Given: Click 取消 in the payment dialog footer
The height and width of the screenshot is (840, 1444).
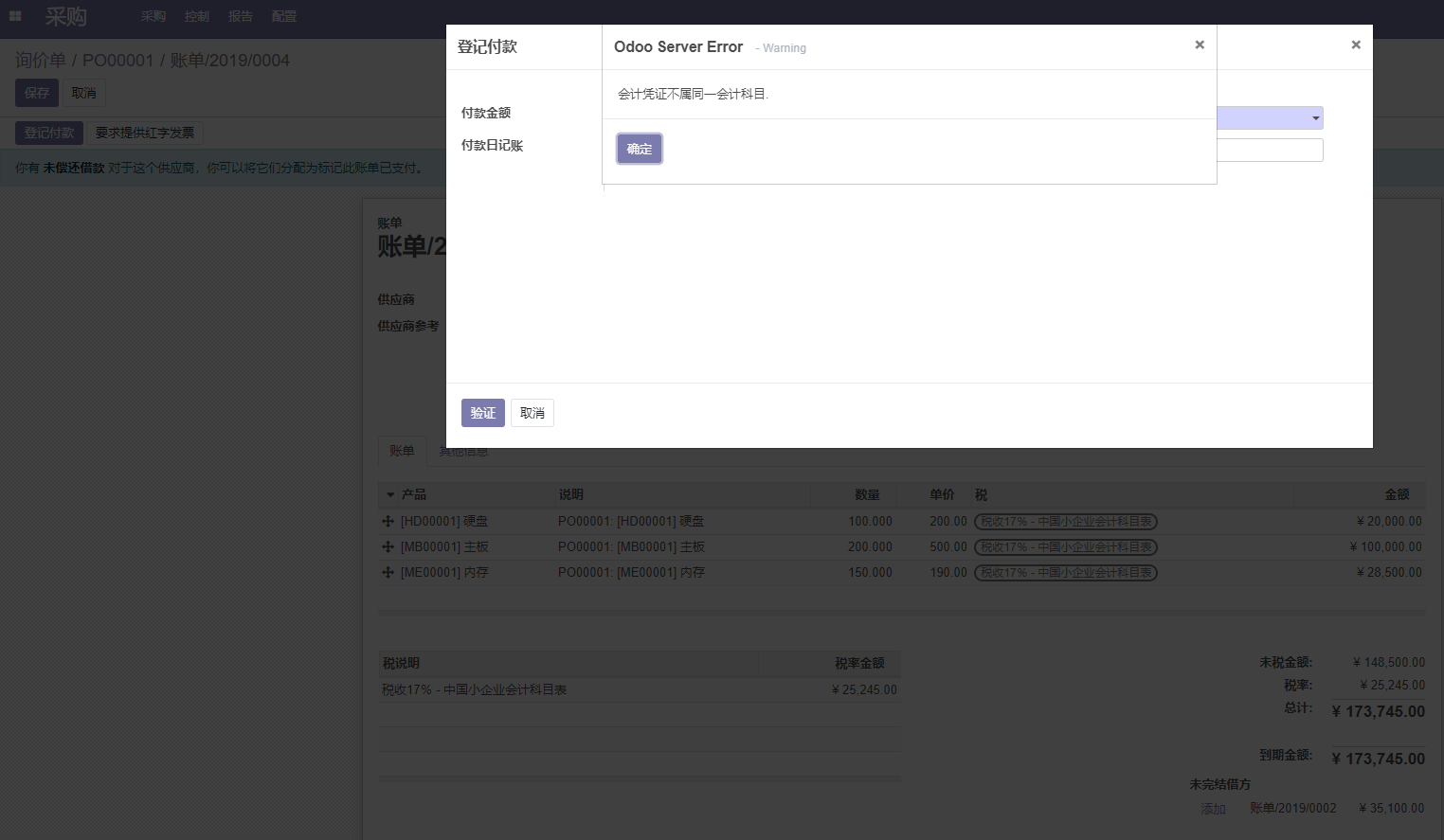Looking at the screenshot, I should click(x=532, y=413).
